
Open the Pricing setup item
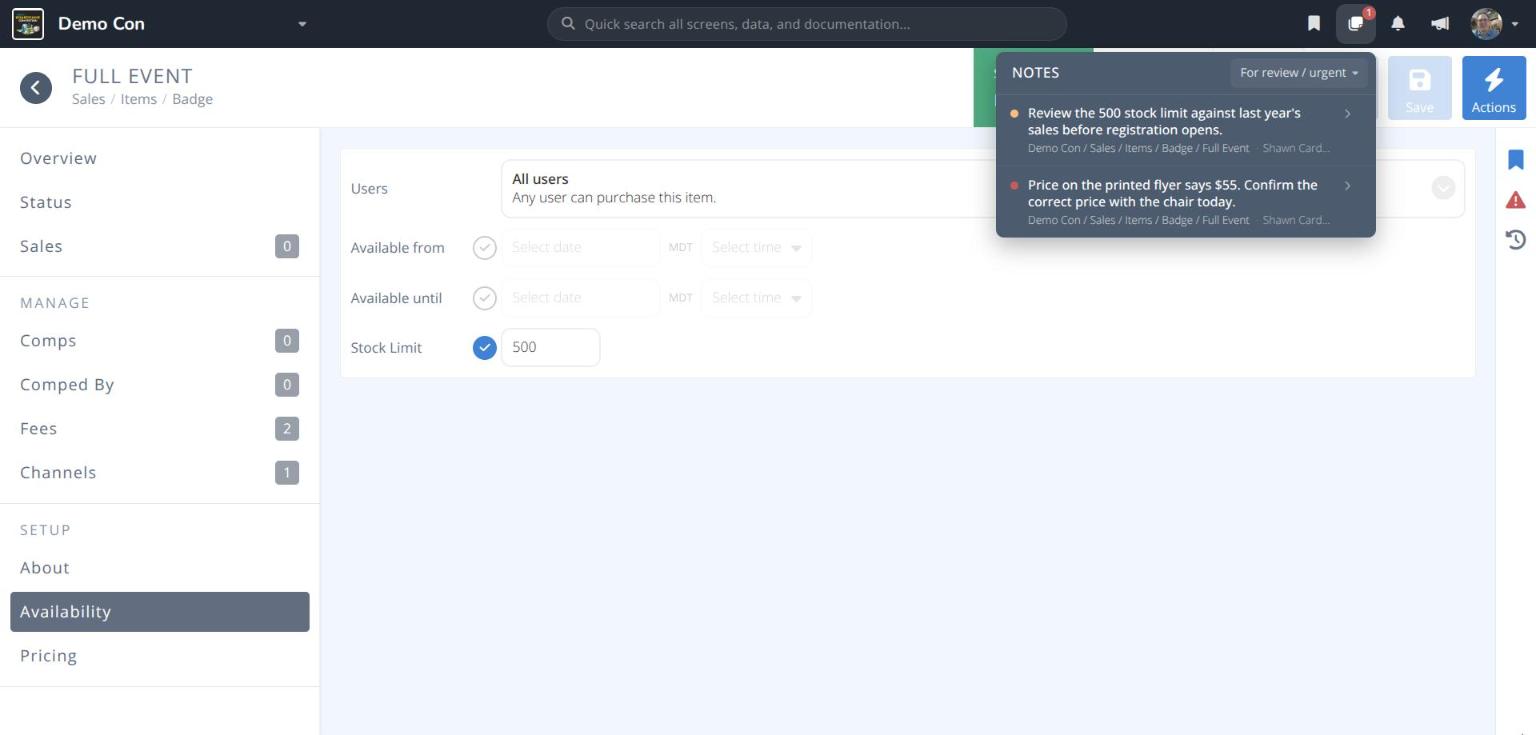[x=160, y=655]
